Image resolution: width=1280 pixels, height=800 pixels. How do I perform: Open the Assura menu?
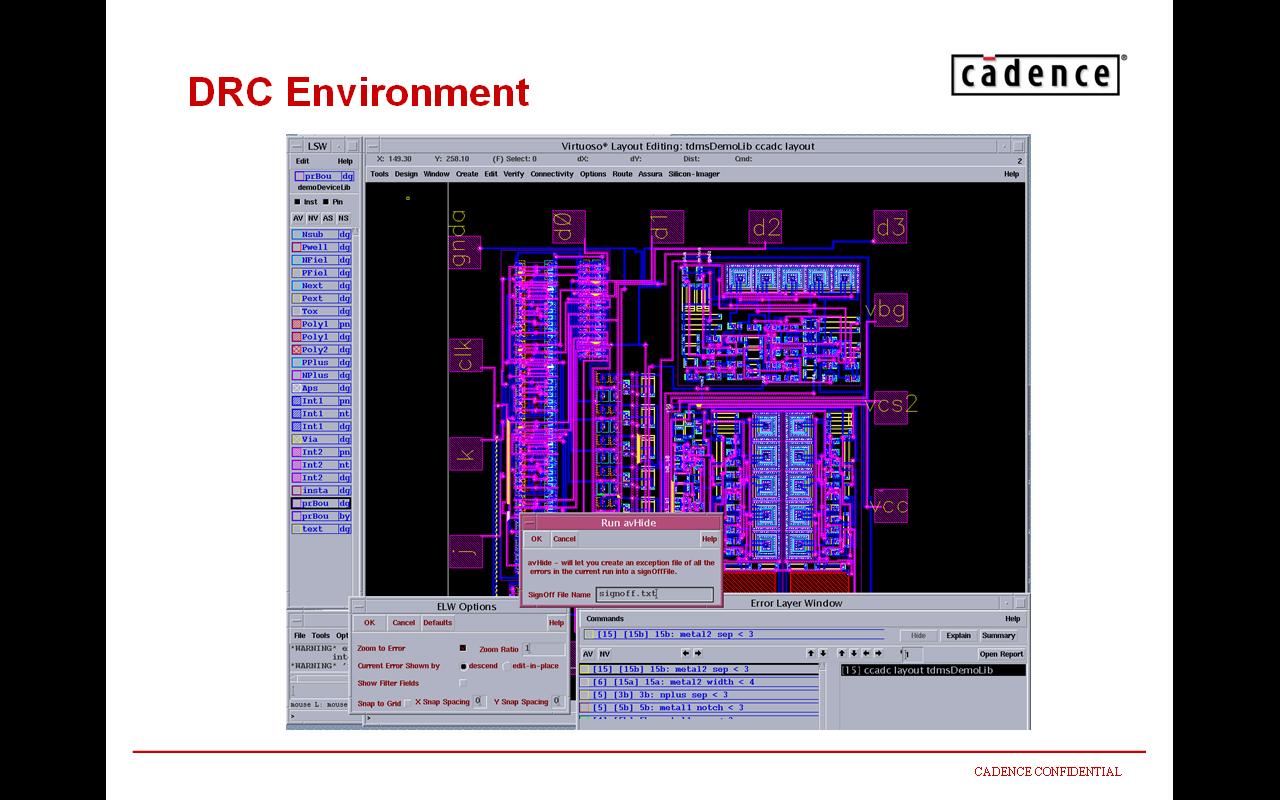tap(650, 174)
